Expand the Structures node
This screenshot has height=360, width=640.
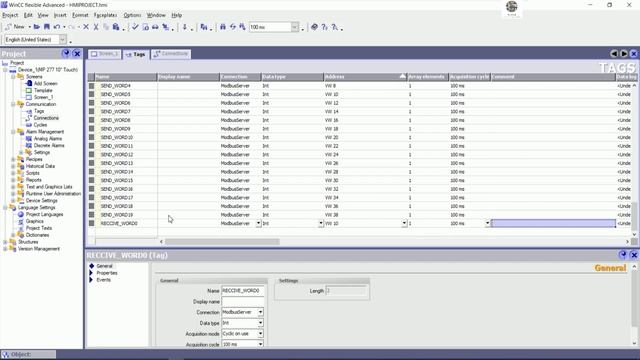(5, 242)
